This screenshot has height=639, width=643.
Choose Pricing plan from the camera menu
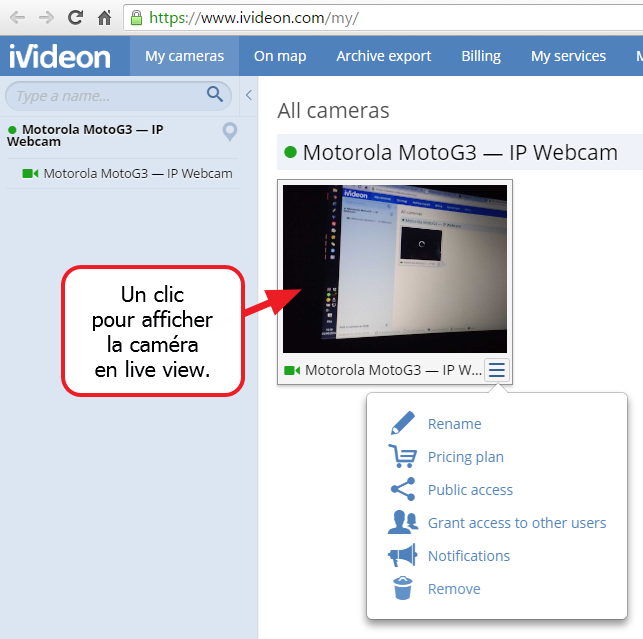[465, 457]
